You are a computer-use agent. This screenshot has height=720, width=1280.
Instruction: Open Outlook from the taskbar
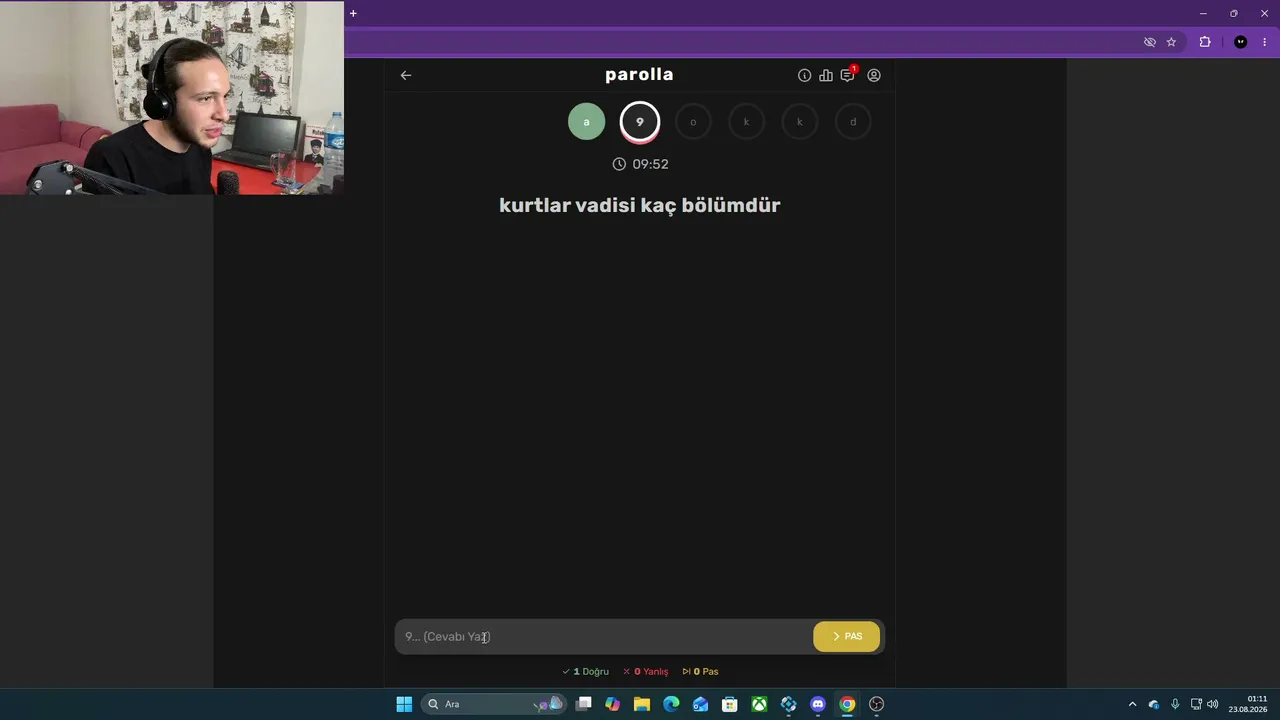pyautogui.click(x=701, y=704)
